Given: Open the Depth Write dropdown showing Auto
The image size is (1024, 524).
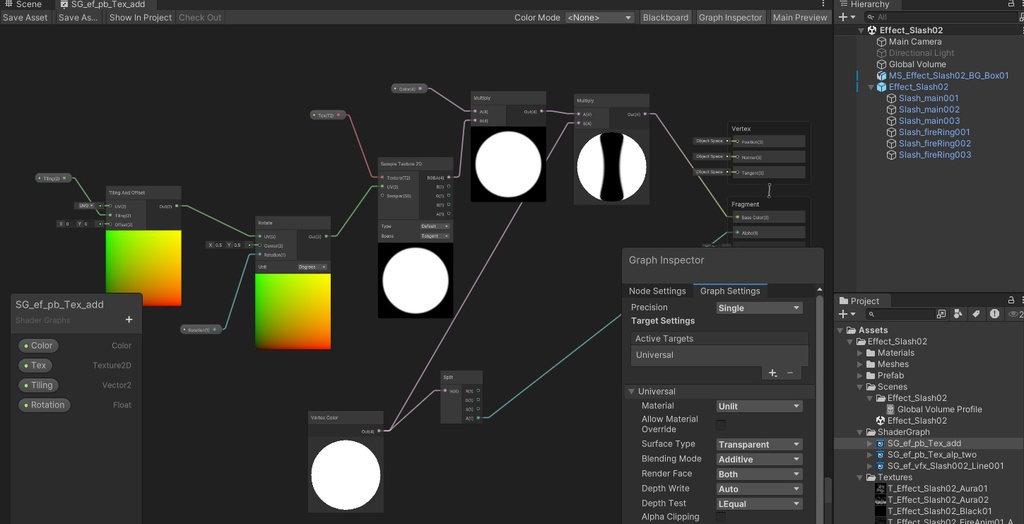Looking at the screenshot, I should click(x=759, y=489).
